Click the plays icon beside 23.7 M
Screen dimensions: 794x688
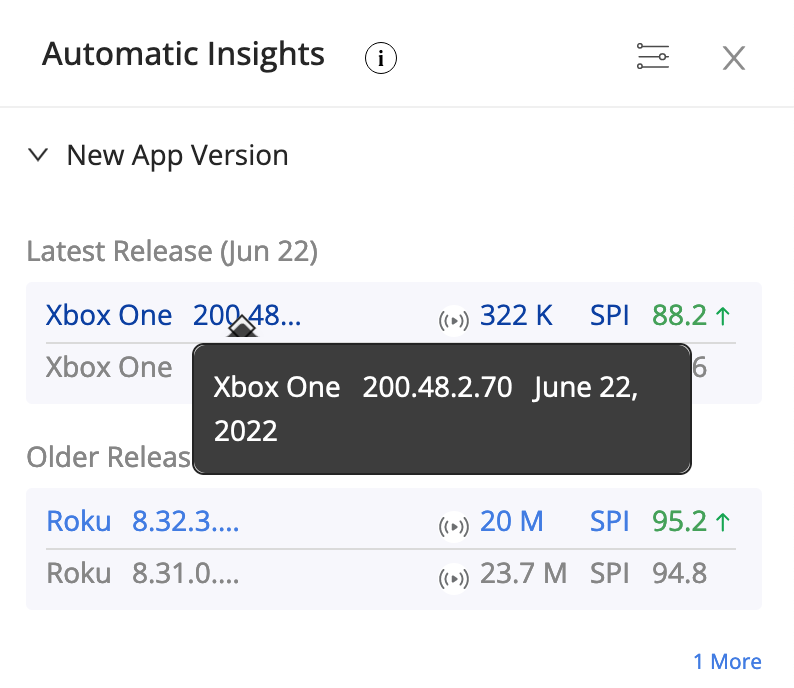(454, 577)
